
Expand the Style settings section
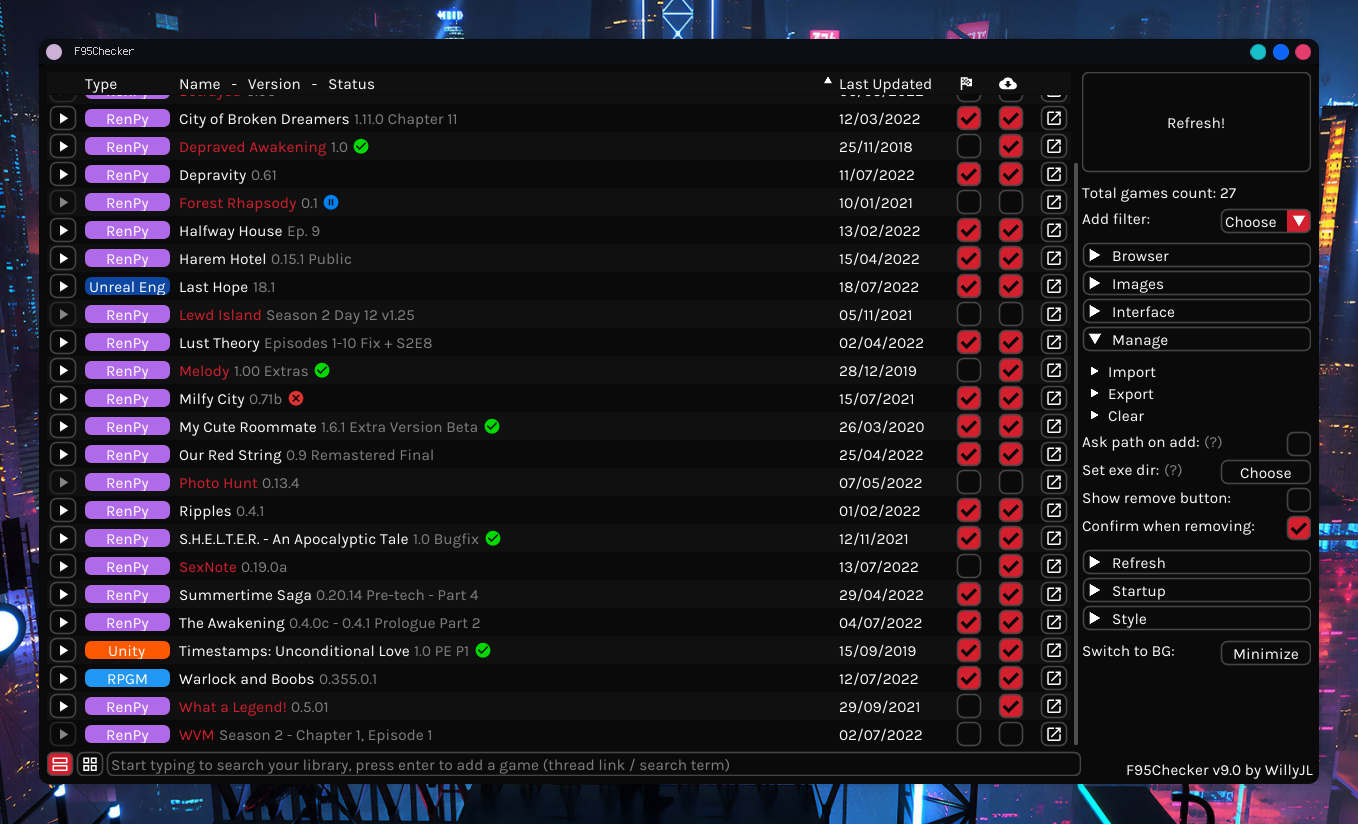coord(1196,619)
